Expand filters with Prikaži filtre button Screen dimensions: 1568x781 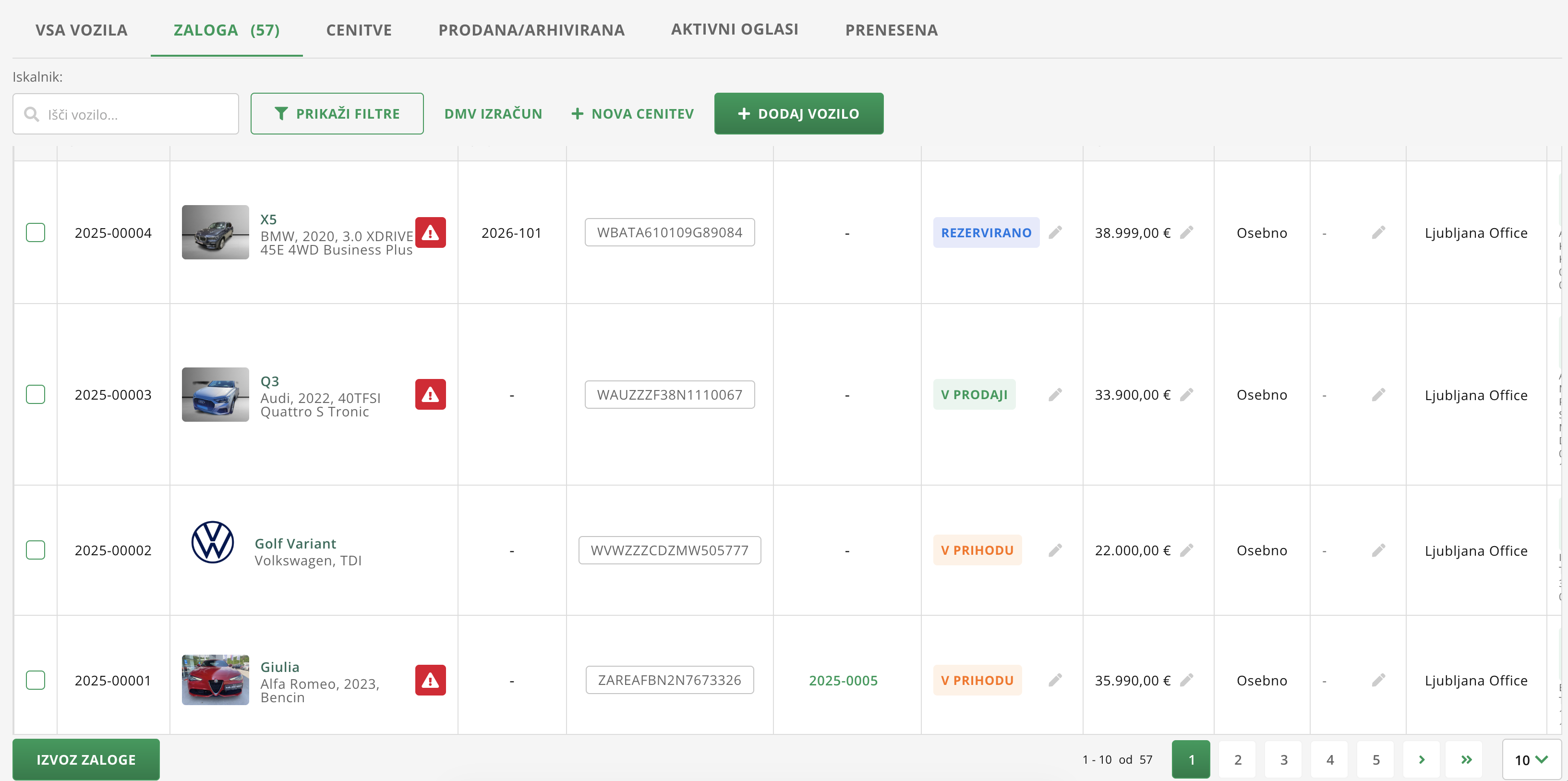(x=337, y=114)
